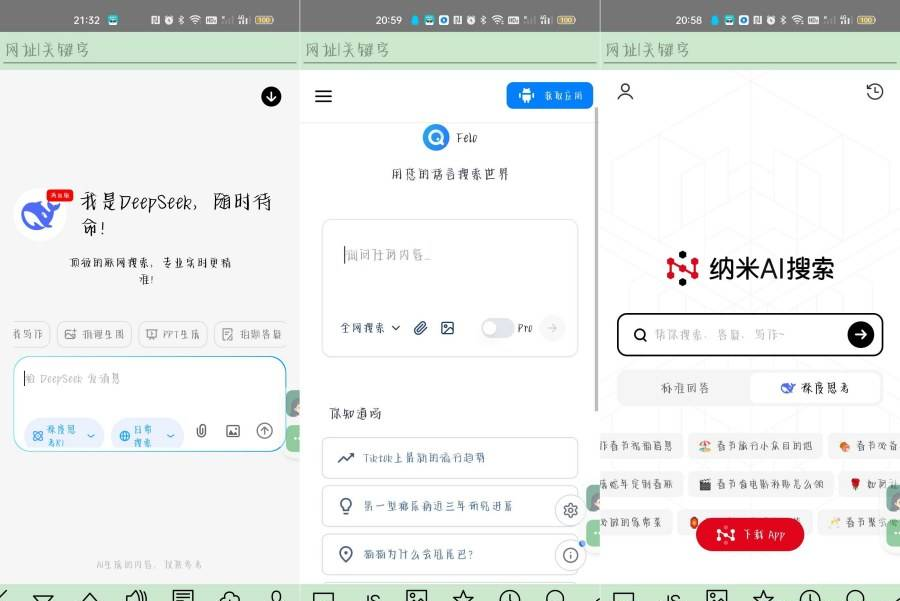Viewport: 900px width, 601px height.
Task: Click the Felo image upload icon
Action: point(448,328)
